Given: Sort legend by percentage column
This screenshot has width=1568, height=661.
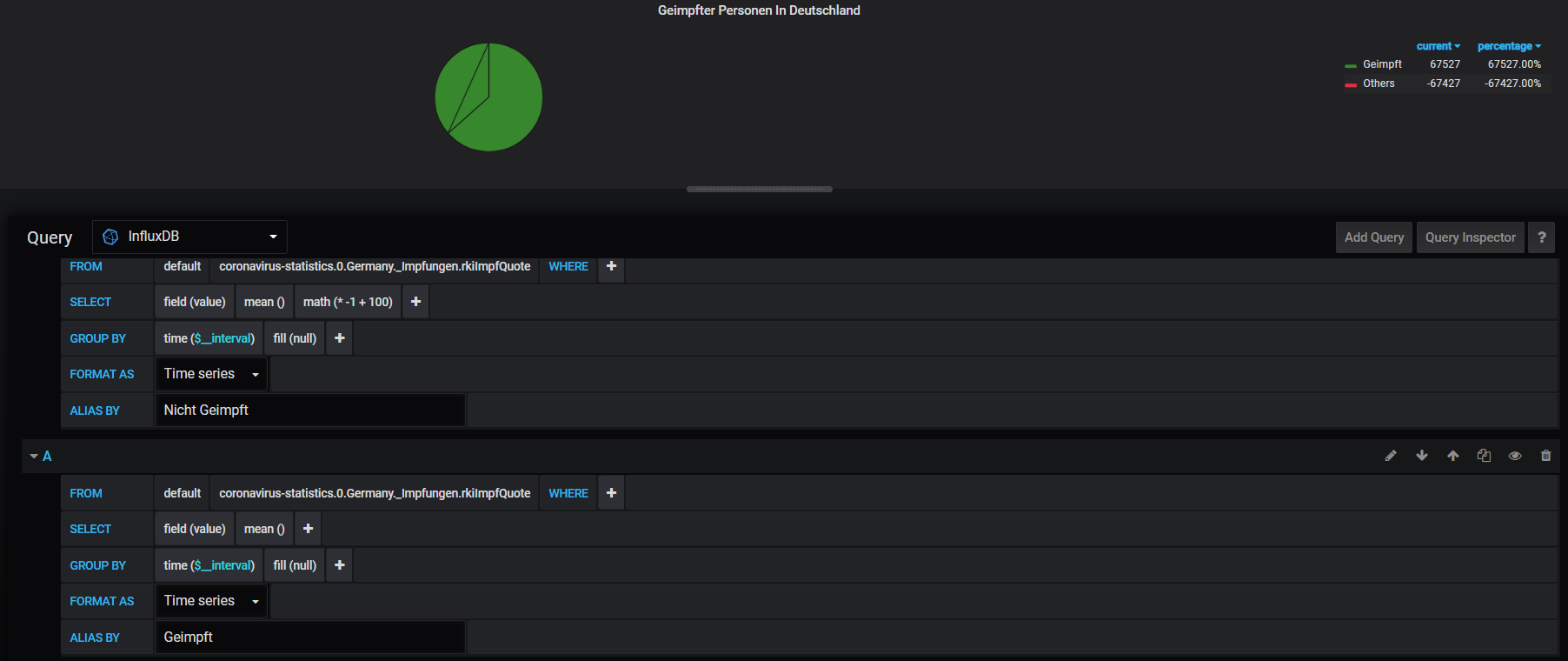Looking at the screenshot, I should coord(1509,46).
